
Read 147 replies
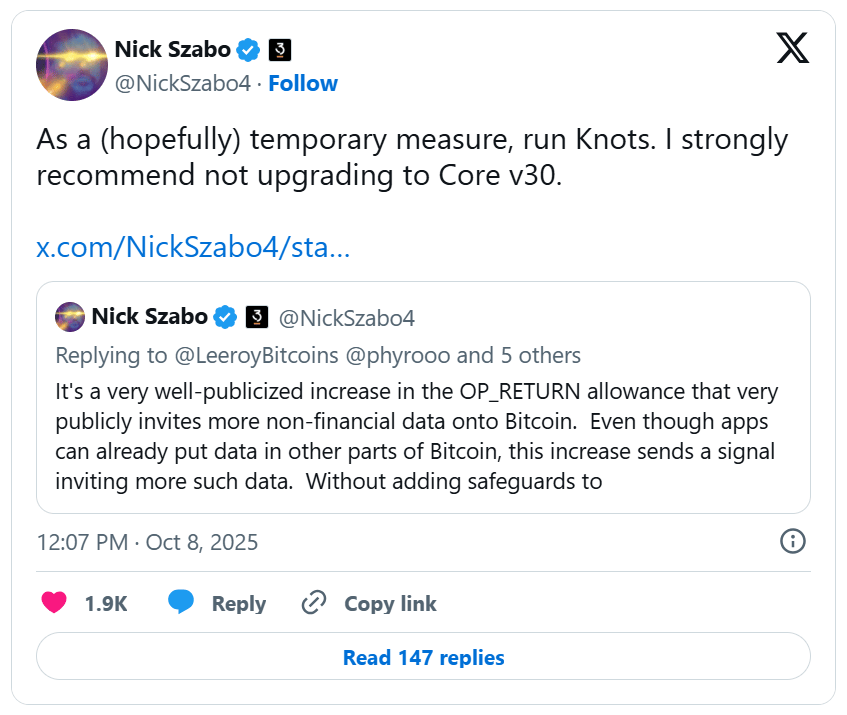point(423,657)
